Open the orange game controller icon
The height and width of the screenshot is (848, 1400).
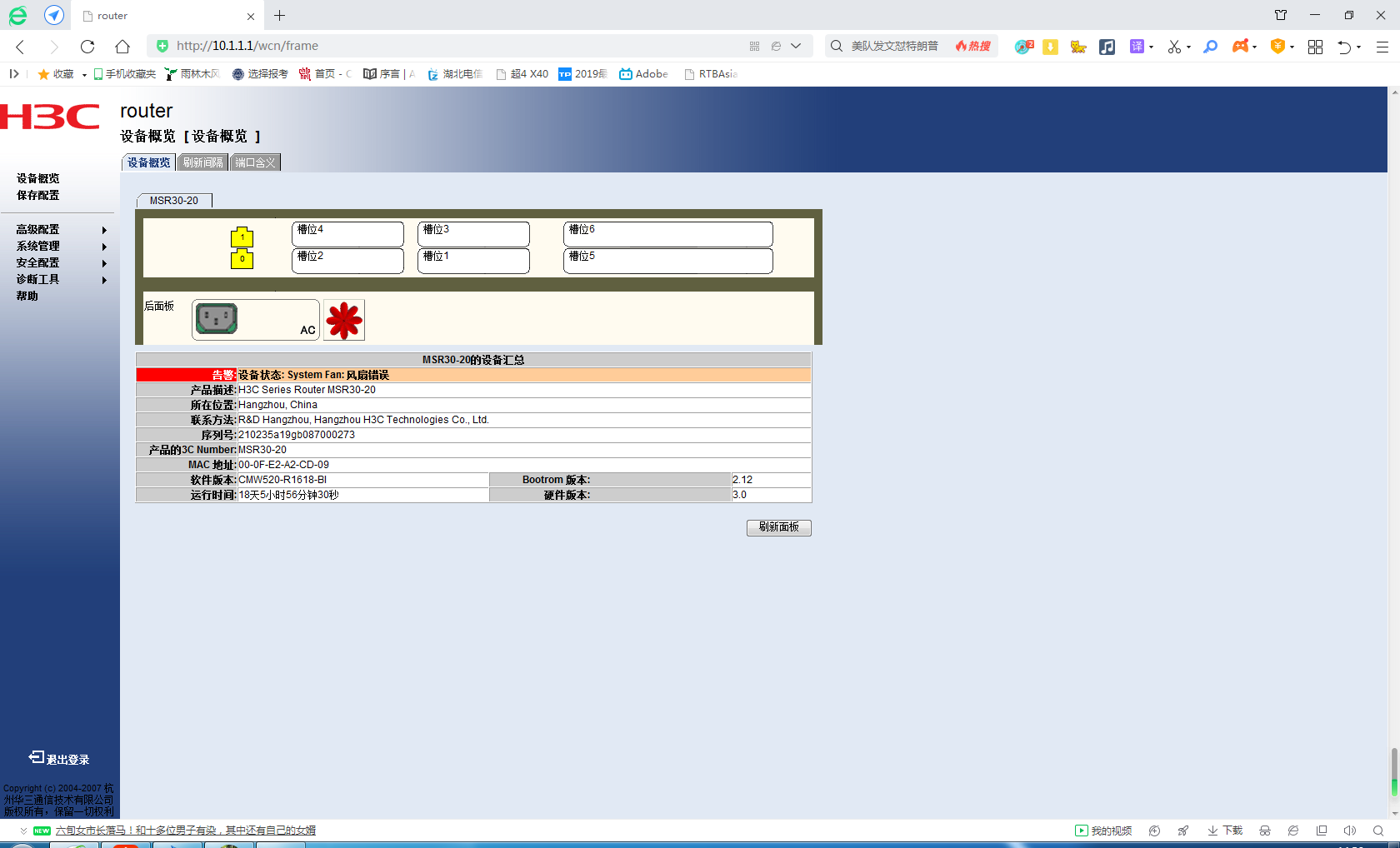click(x=1241, y=47)
